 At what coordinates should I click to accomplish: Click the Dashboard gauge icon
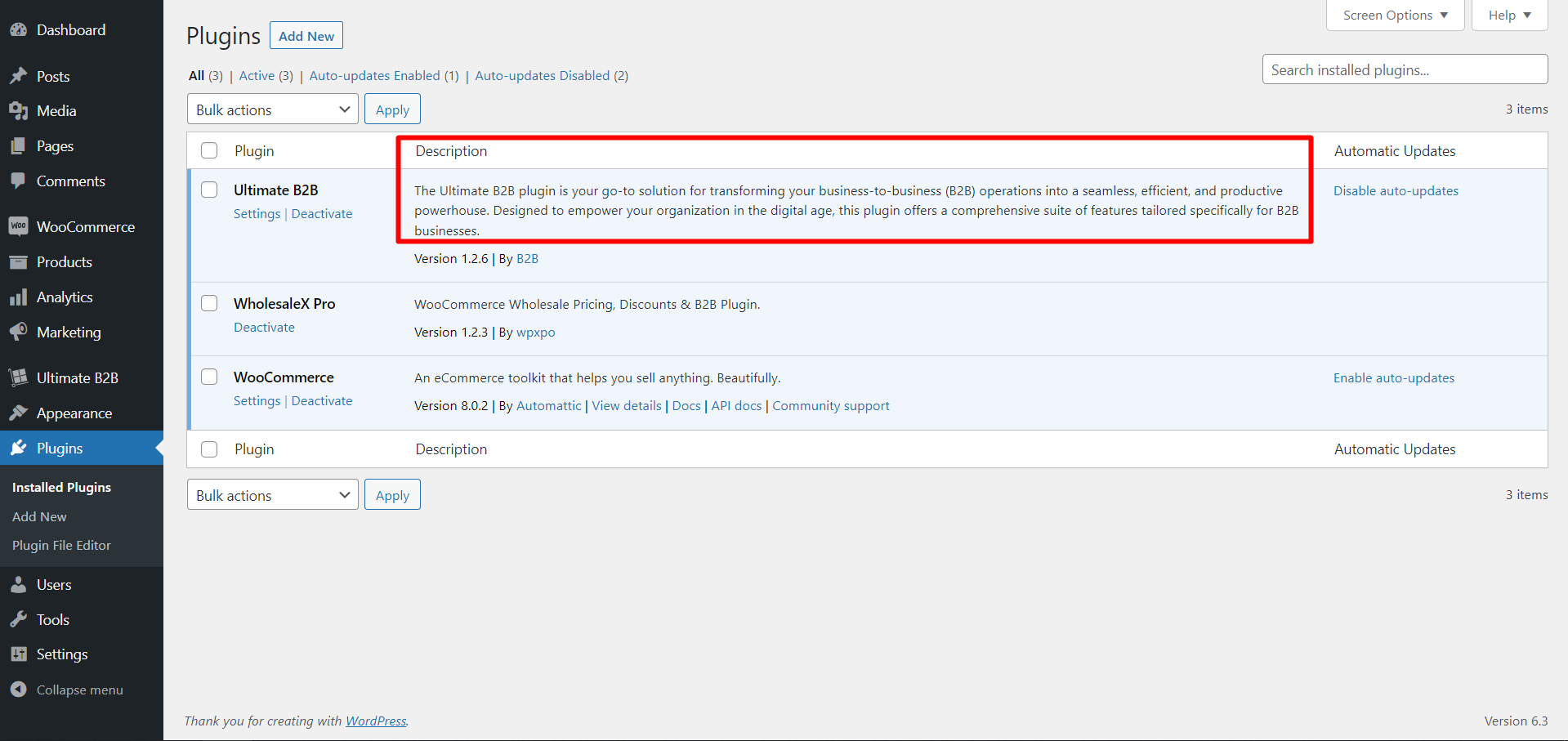point(18,30)
